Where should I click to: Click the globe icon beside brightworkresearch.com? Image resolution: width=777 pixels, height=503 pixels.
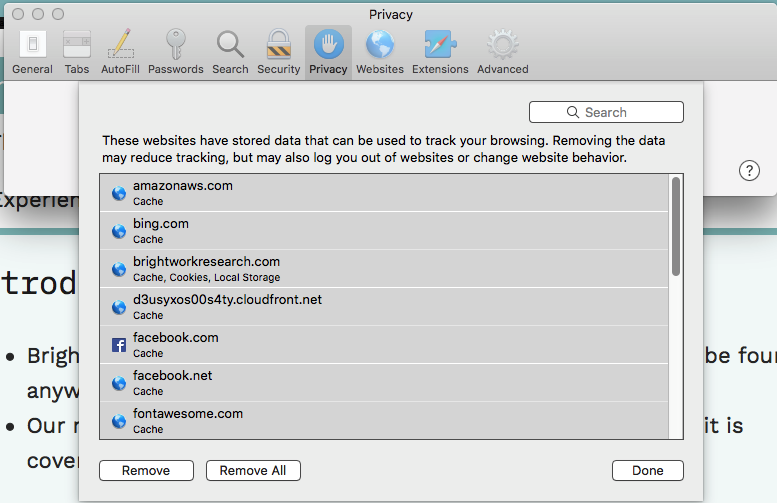tap(119, 269)
